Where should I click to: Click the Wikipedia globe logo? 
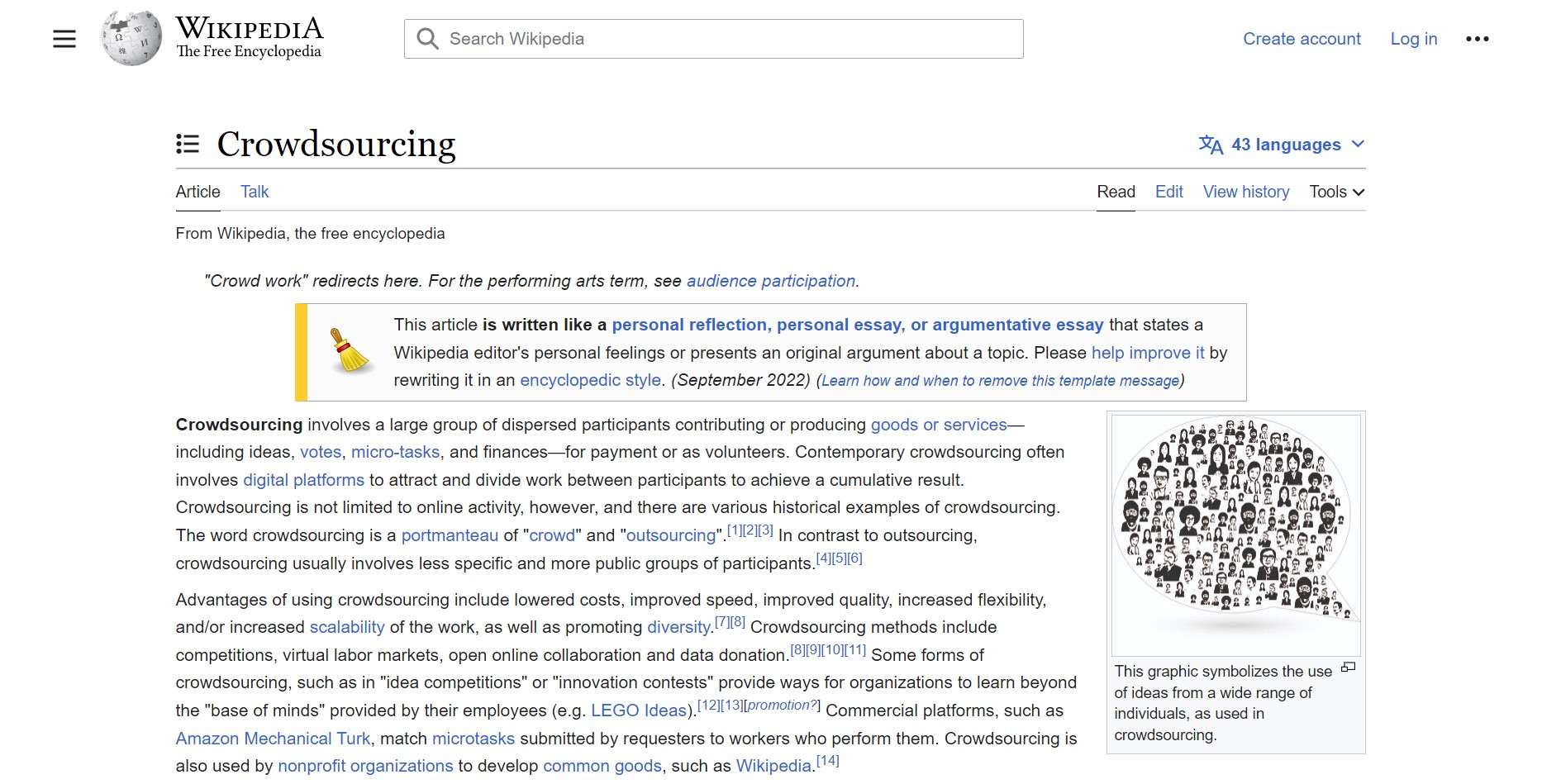[131, 38]
